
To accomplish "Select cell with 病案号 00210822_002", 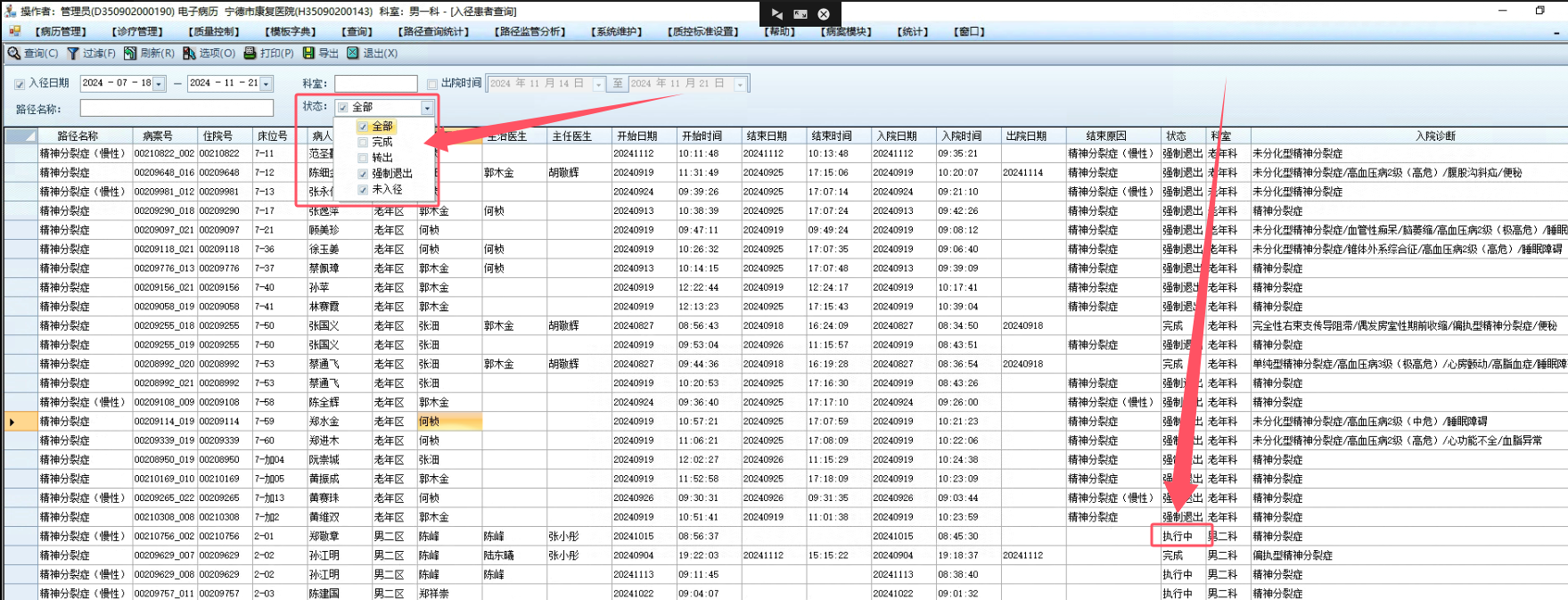I will point(165,154).
